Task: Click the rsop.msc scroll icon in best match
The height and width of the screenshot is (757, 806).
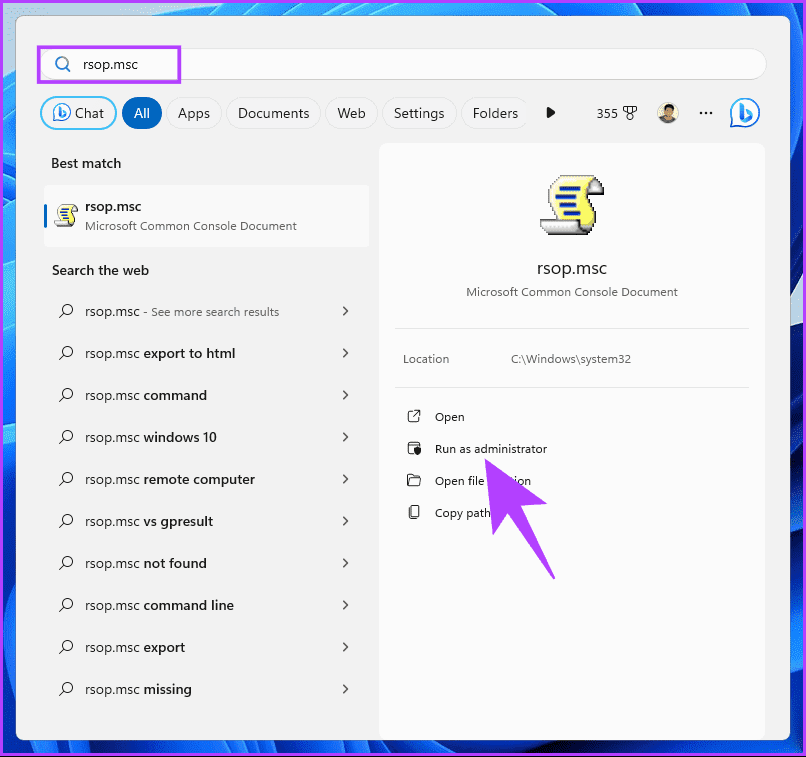Action: pos(66,215)
